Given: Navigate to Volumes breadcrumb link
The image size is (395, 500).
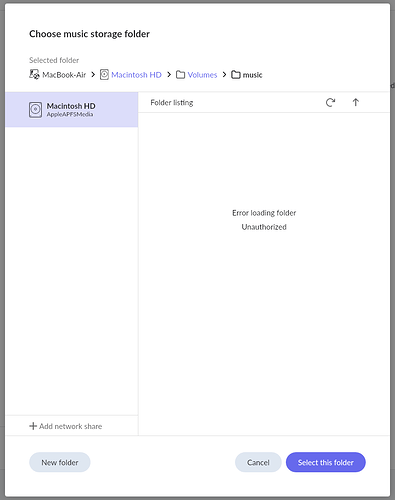Looking at the screenshot, I should (202, 75).
